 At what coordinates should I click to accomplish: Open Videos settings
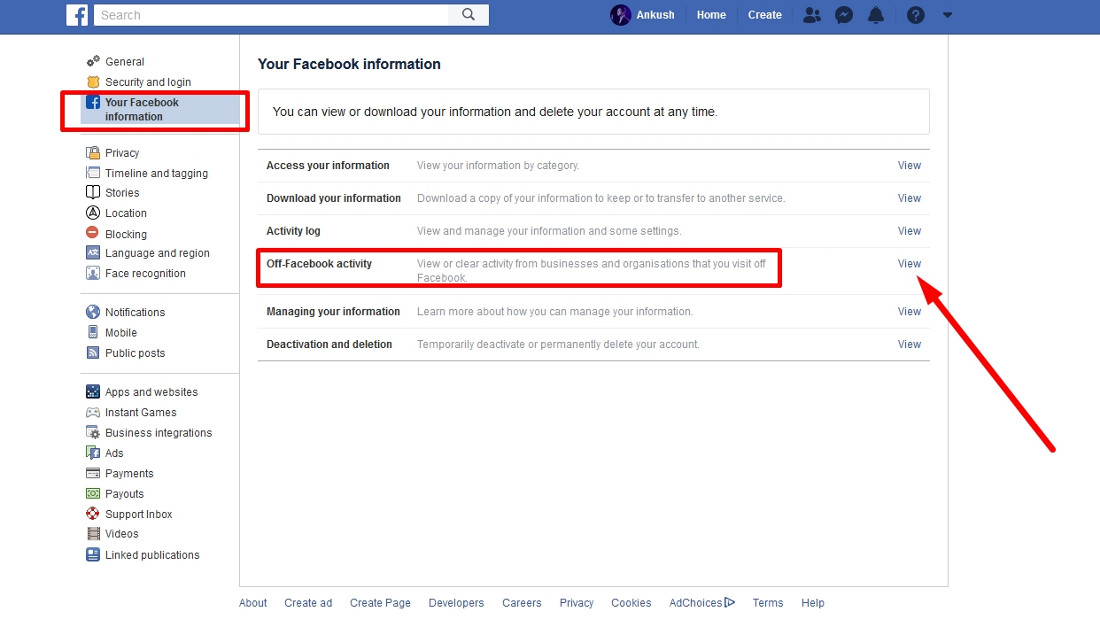(121, 534)
